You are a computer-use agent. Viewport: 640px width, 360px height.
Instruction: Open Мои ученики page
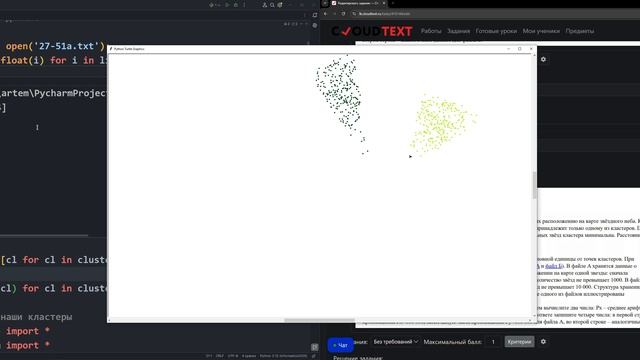(541, 31)
